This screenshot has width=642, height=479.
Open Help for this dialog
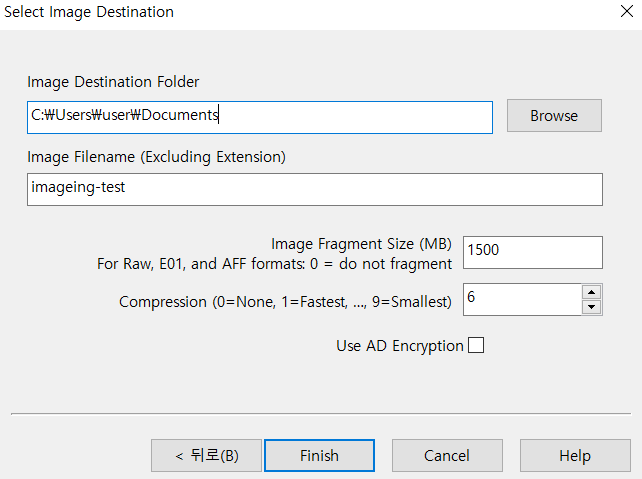click(575, 455)
